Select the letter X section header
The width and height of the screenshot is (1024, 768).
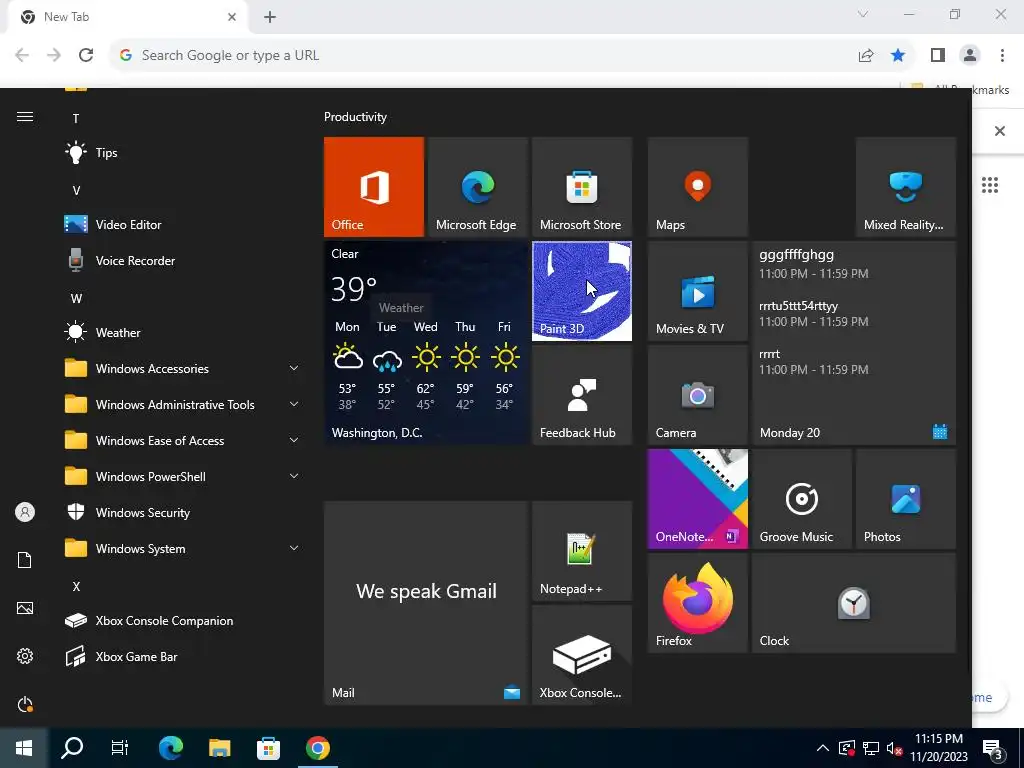click(76, 586)
